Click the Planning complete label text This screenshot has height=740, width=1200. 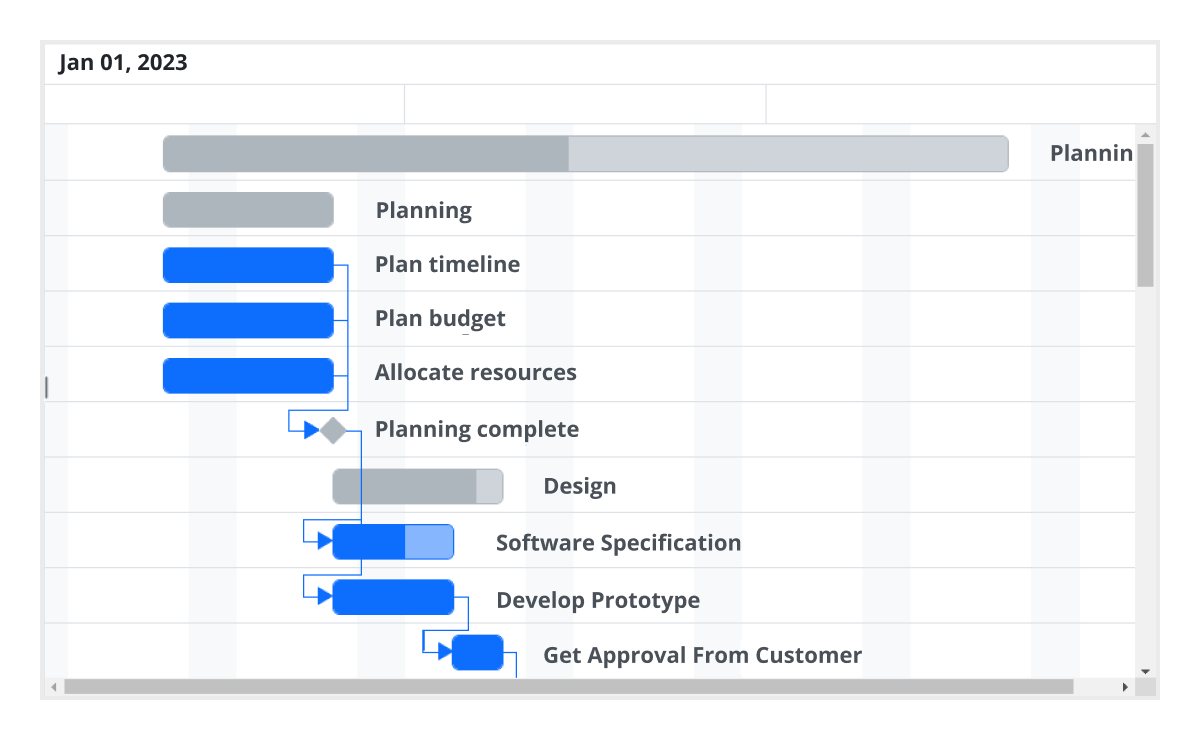[x=477, y=429]
